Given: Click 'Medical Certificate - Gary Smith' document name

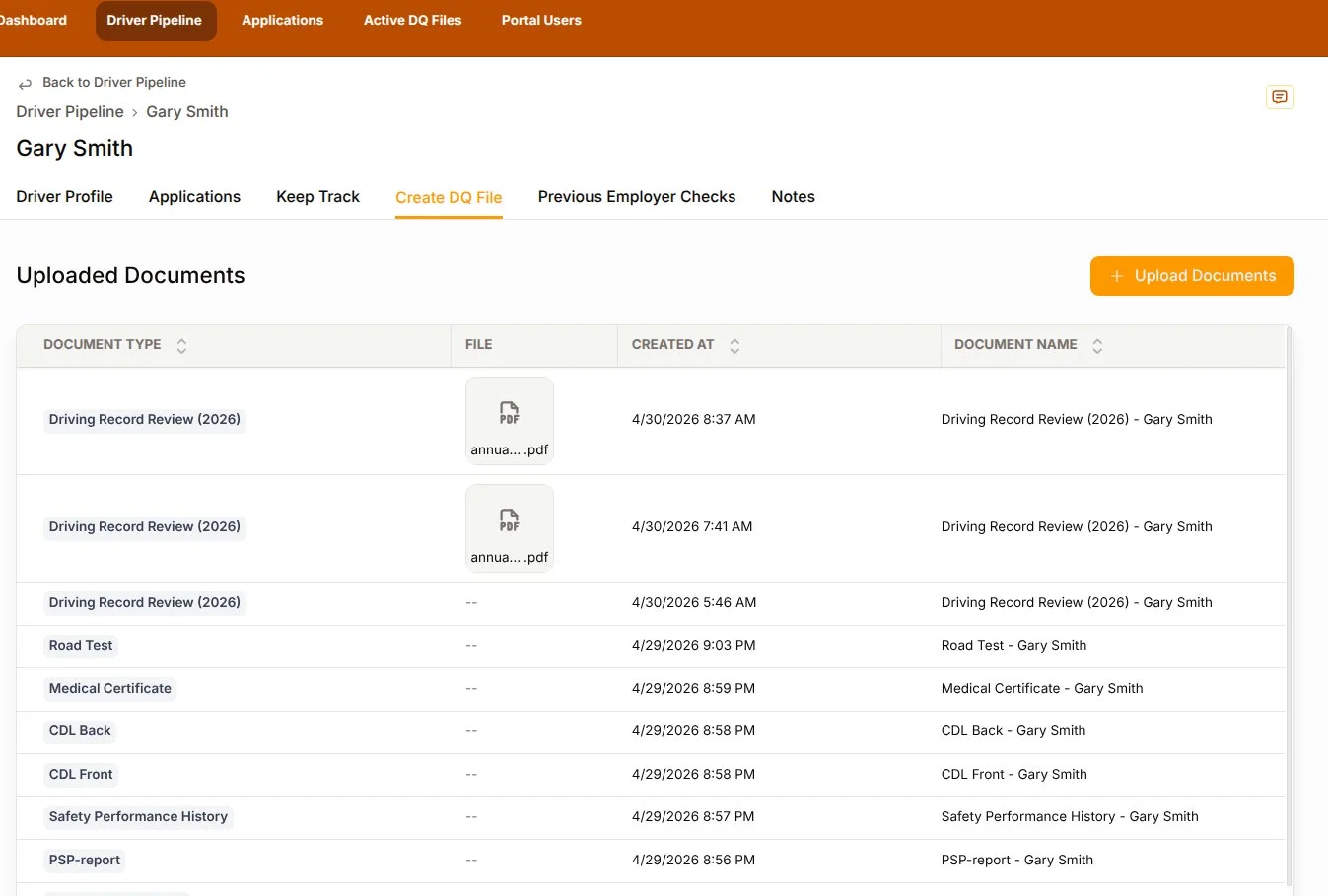Looking at the screenshot, I should pyautogui.click(x=1042, y=689).
